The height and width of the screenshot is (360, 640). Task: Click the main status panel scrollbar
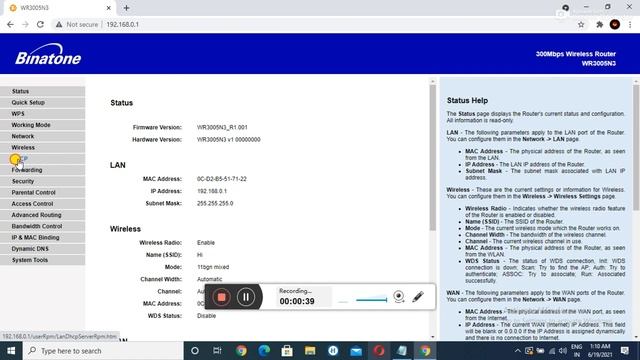point(433,157)
